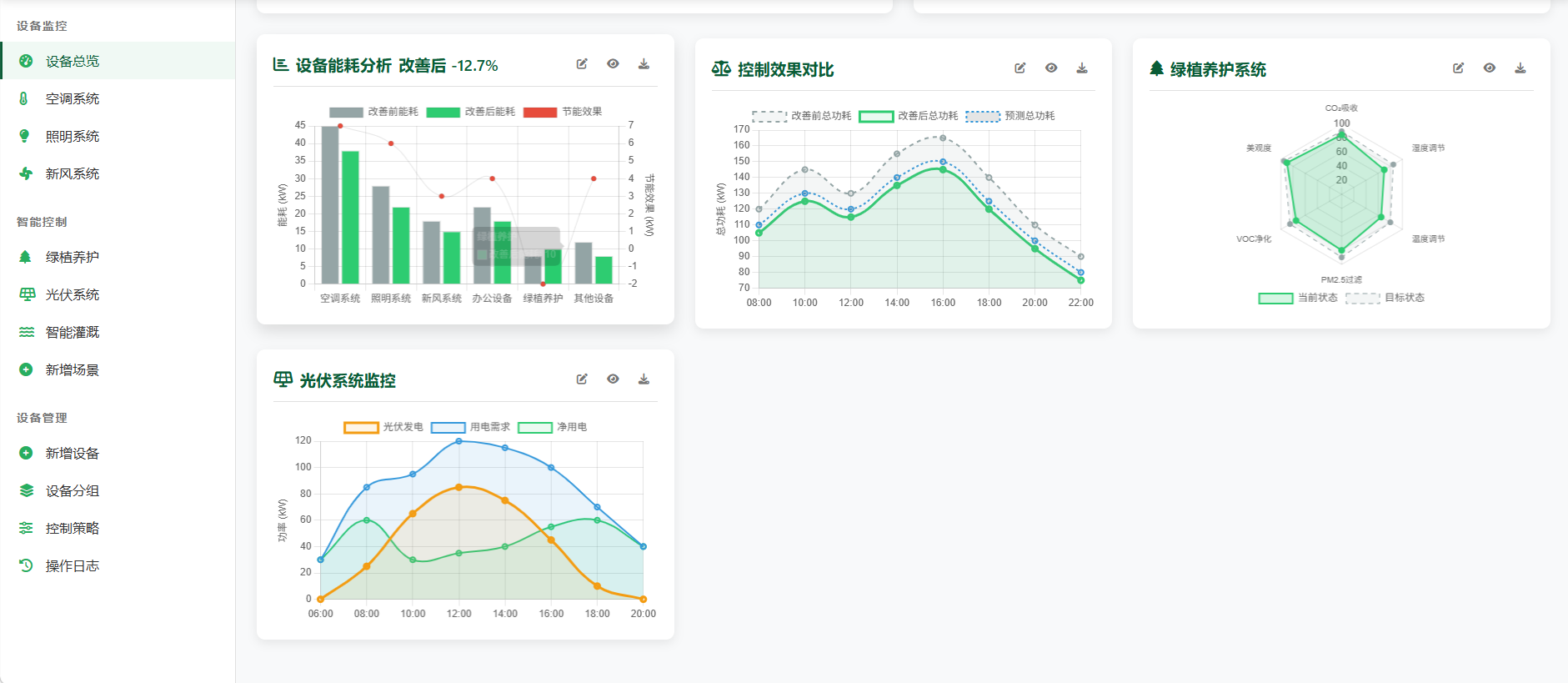Click 新增设备 in the sidebar

point(73,453)
